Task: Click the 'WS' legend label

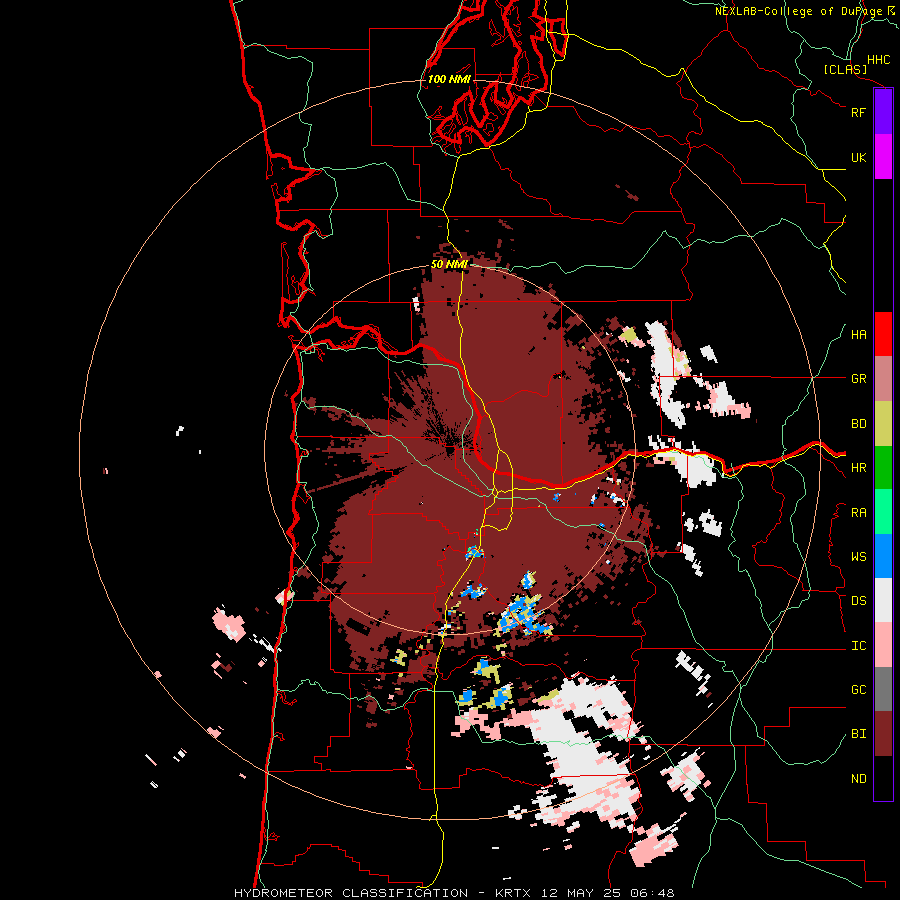Action: click(858, 557)
